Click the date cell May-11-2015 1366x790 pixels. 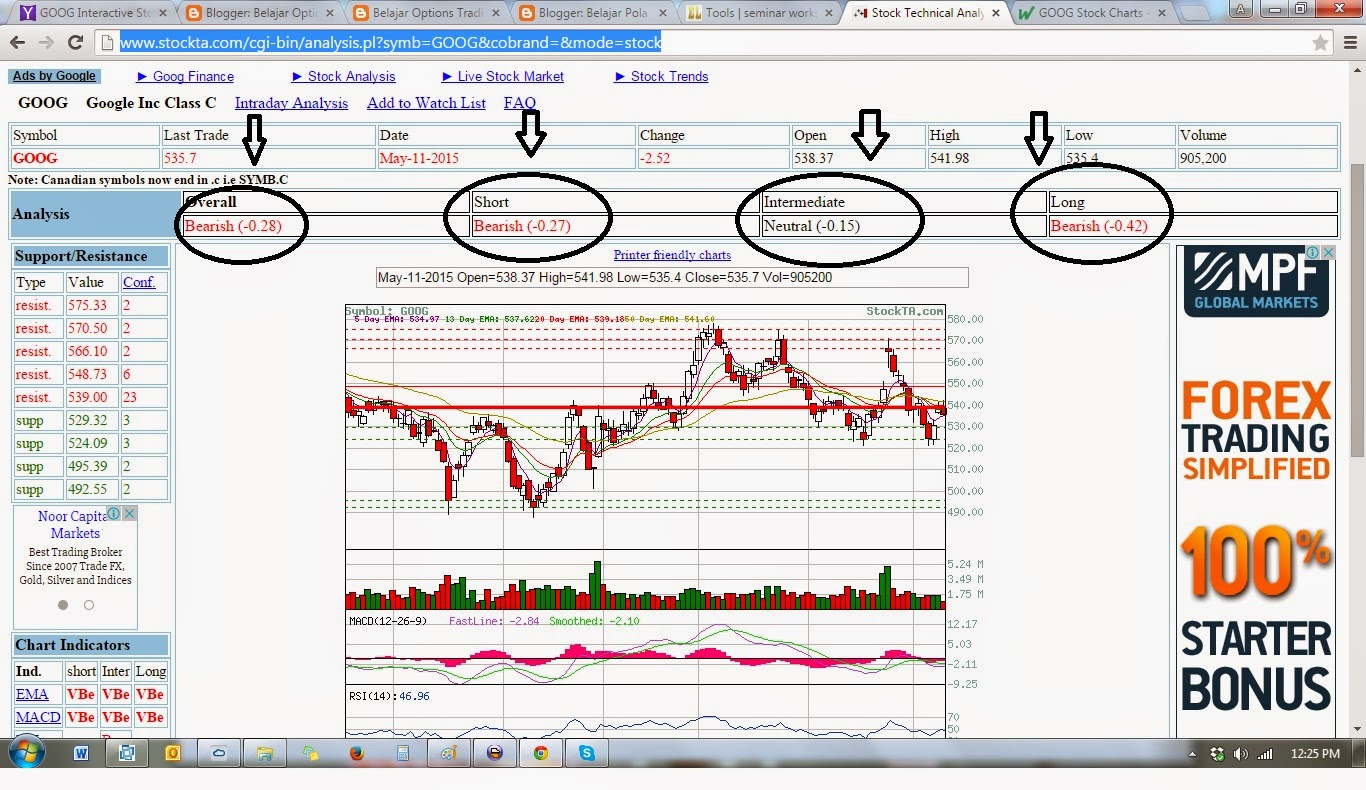point(506,158)
